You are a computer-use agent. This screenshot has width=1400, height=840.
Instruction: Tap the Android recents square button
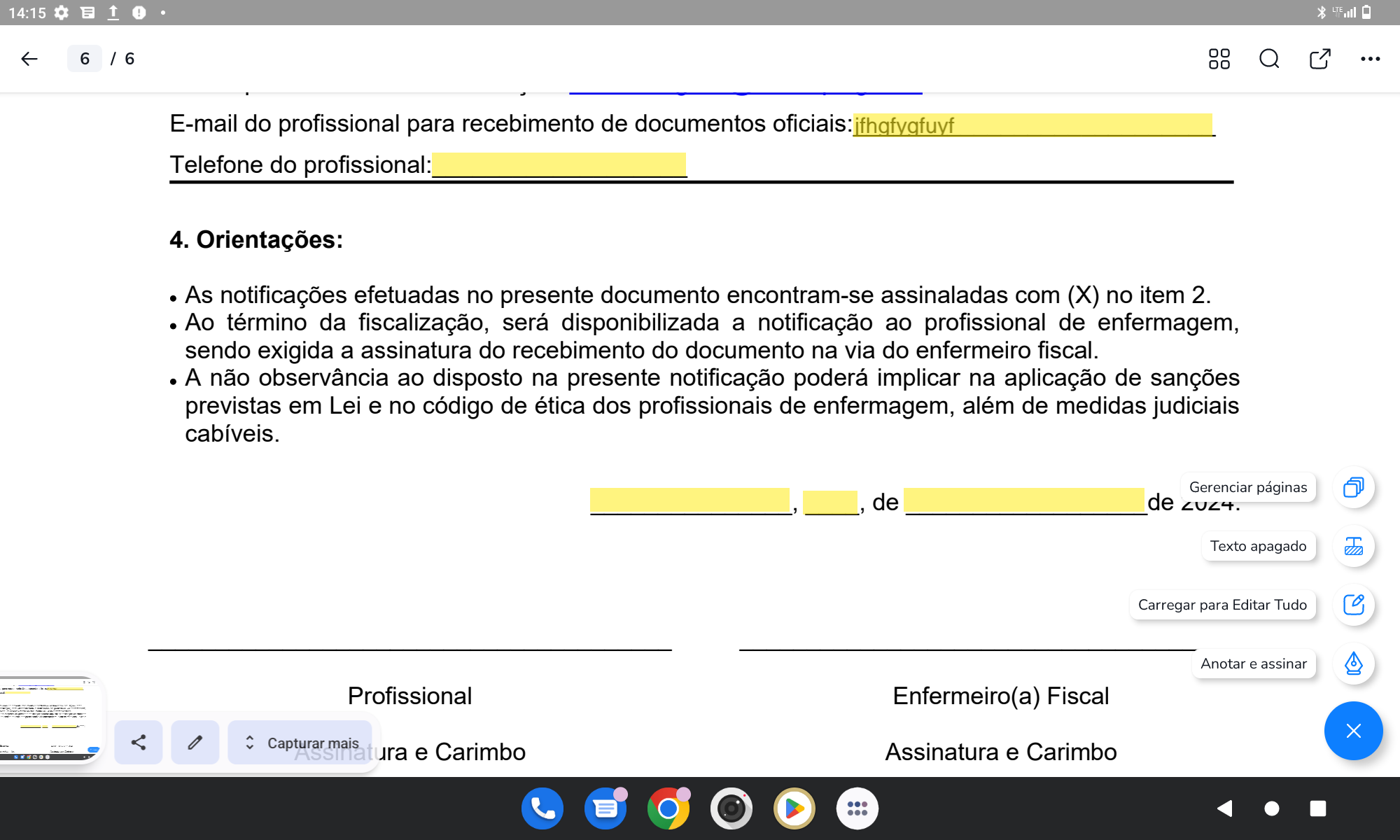tap(1318, 808)
